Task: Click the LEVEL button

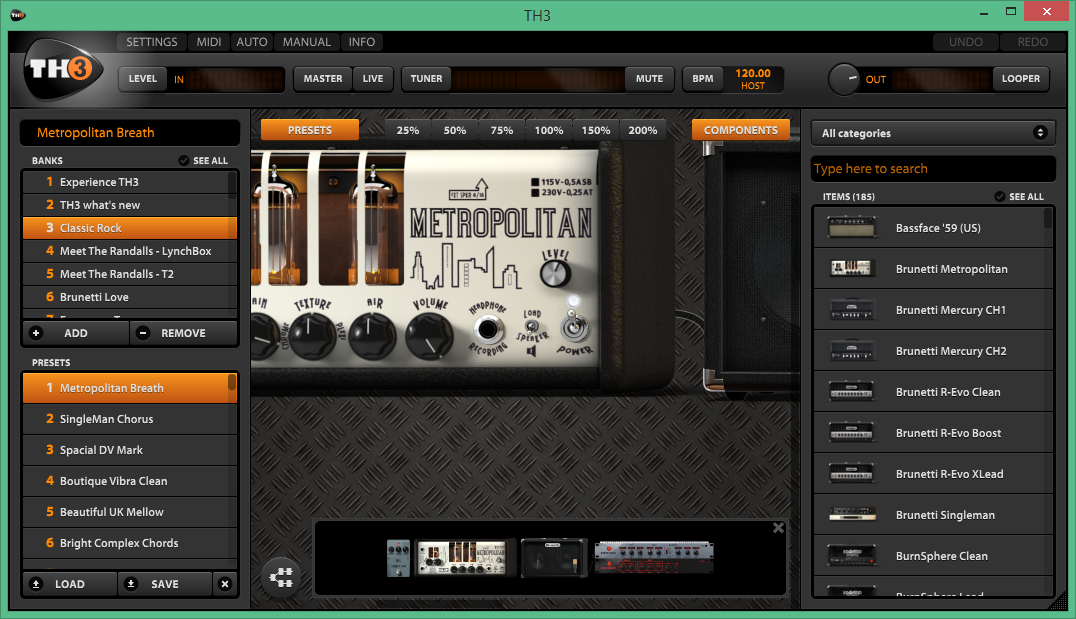Action: pyautogui.click(x=143, y=79)
